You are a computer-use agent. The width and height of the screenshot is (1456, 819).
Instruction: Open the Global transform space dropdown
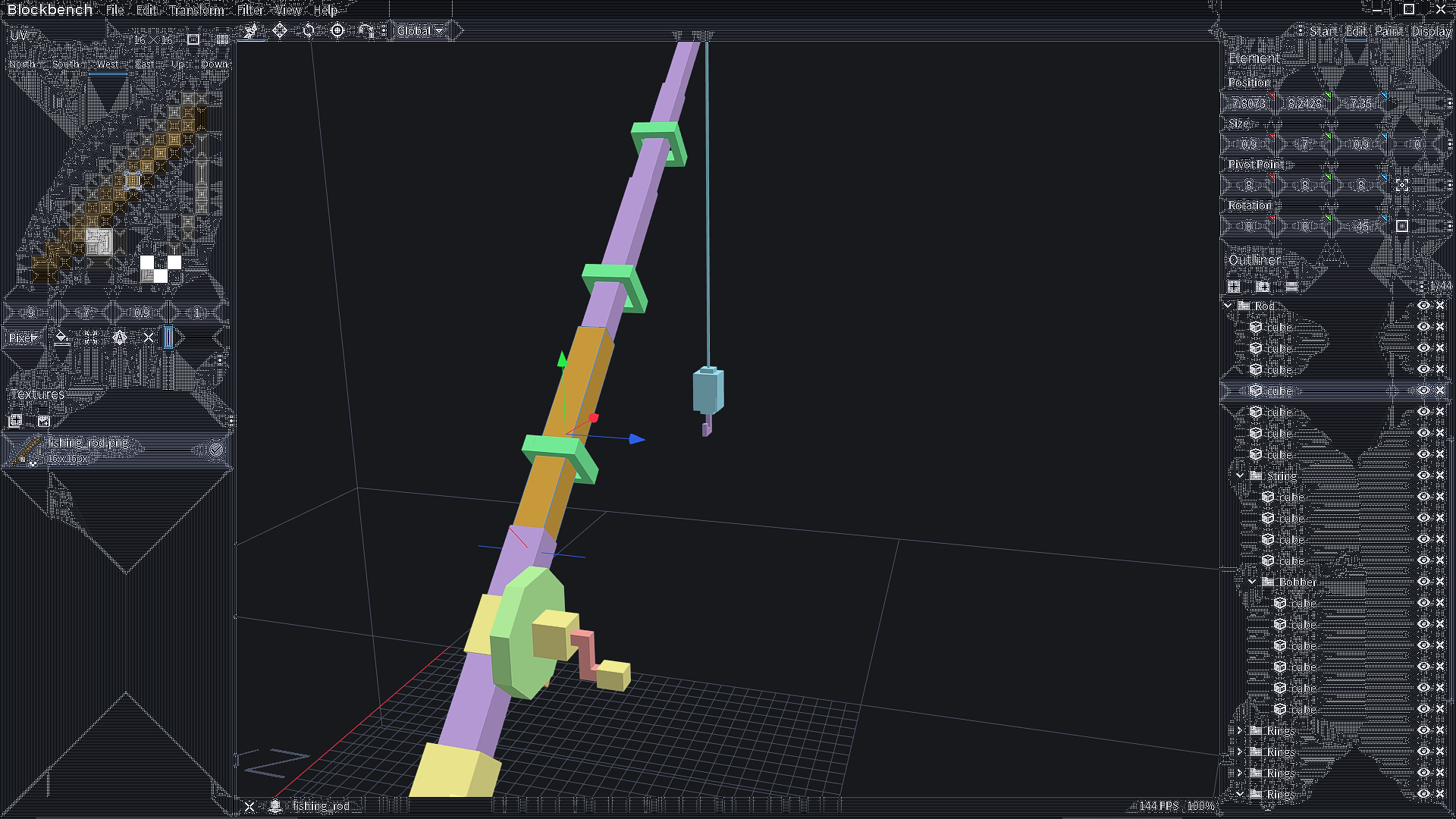(419, 31)
